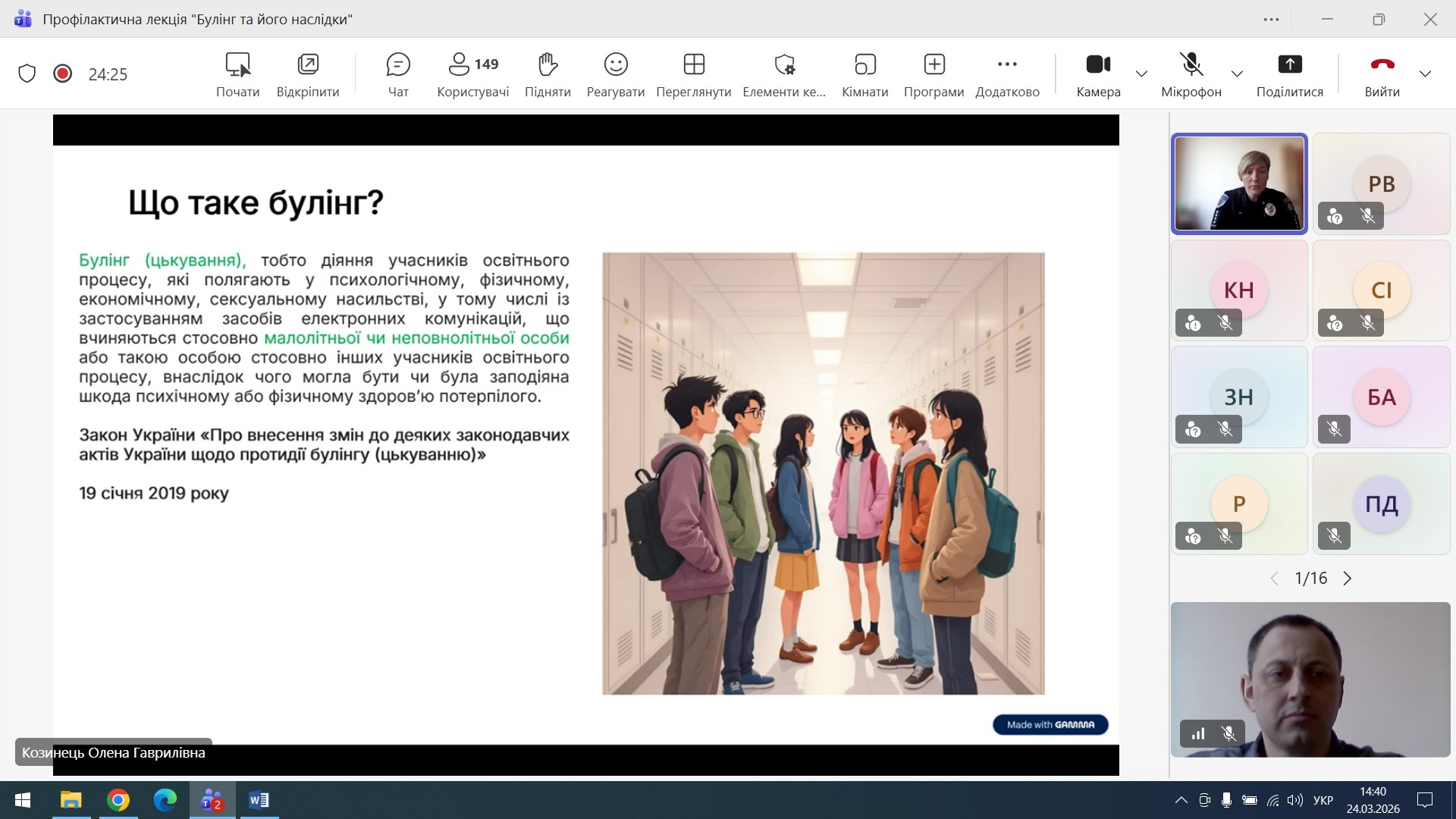Viewport: 1456px width, 819px height.
Task: Click the Вийти leave call button
Action: pos(1382,65)
